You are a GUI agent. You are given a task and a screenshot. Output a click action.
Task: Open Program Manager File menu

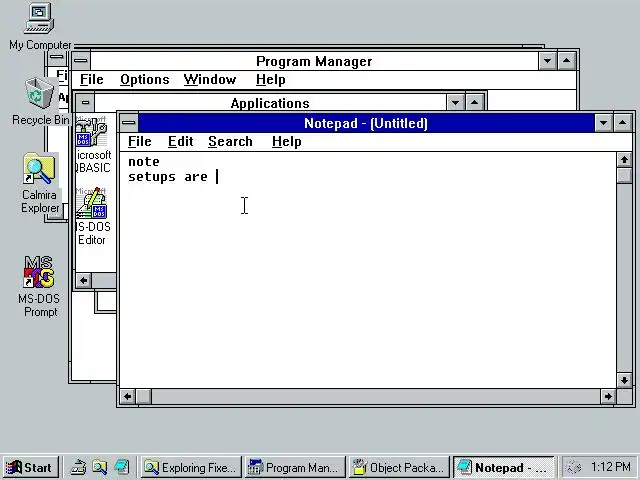[x=91, y=80]
